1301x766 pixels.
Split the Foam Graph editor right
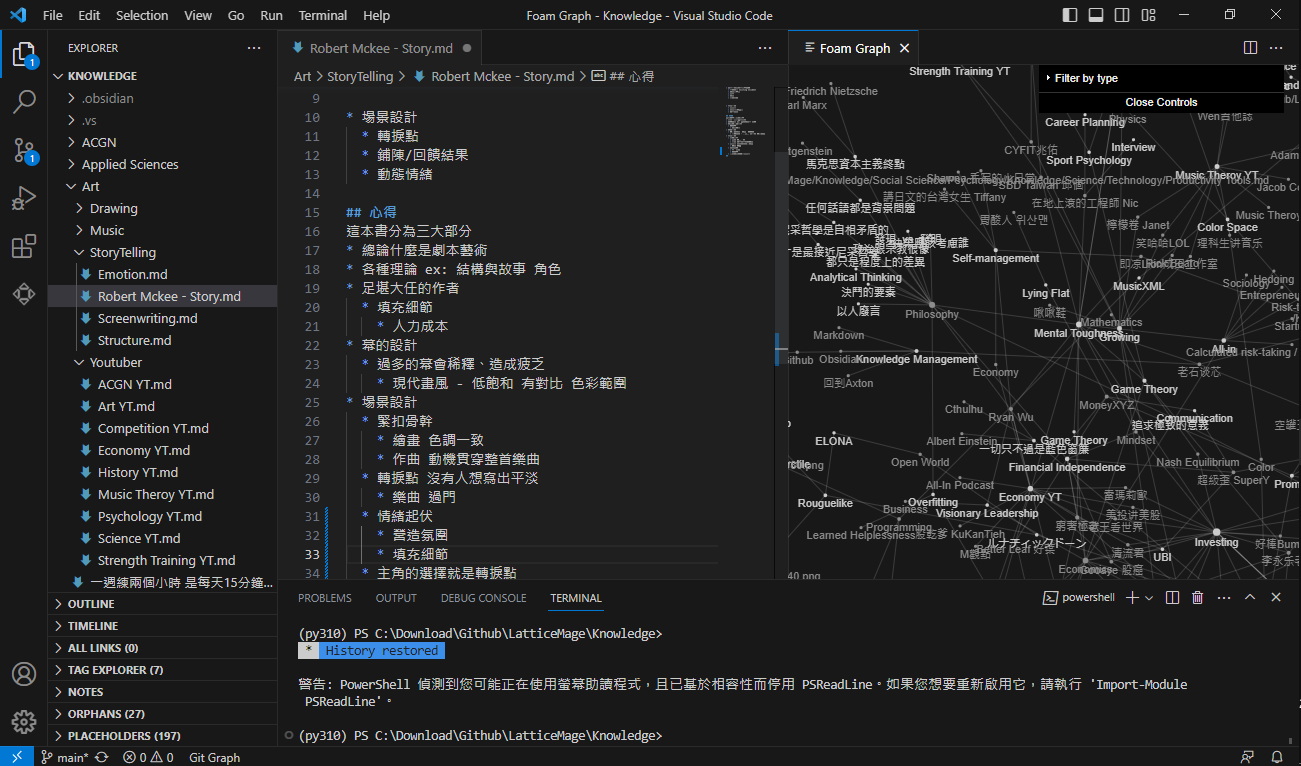[x=1250, y=48]
